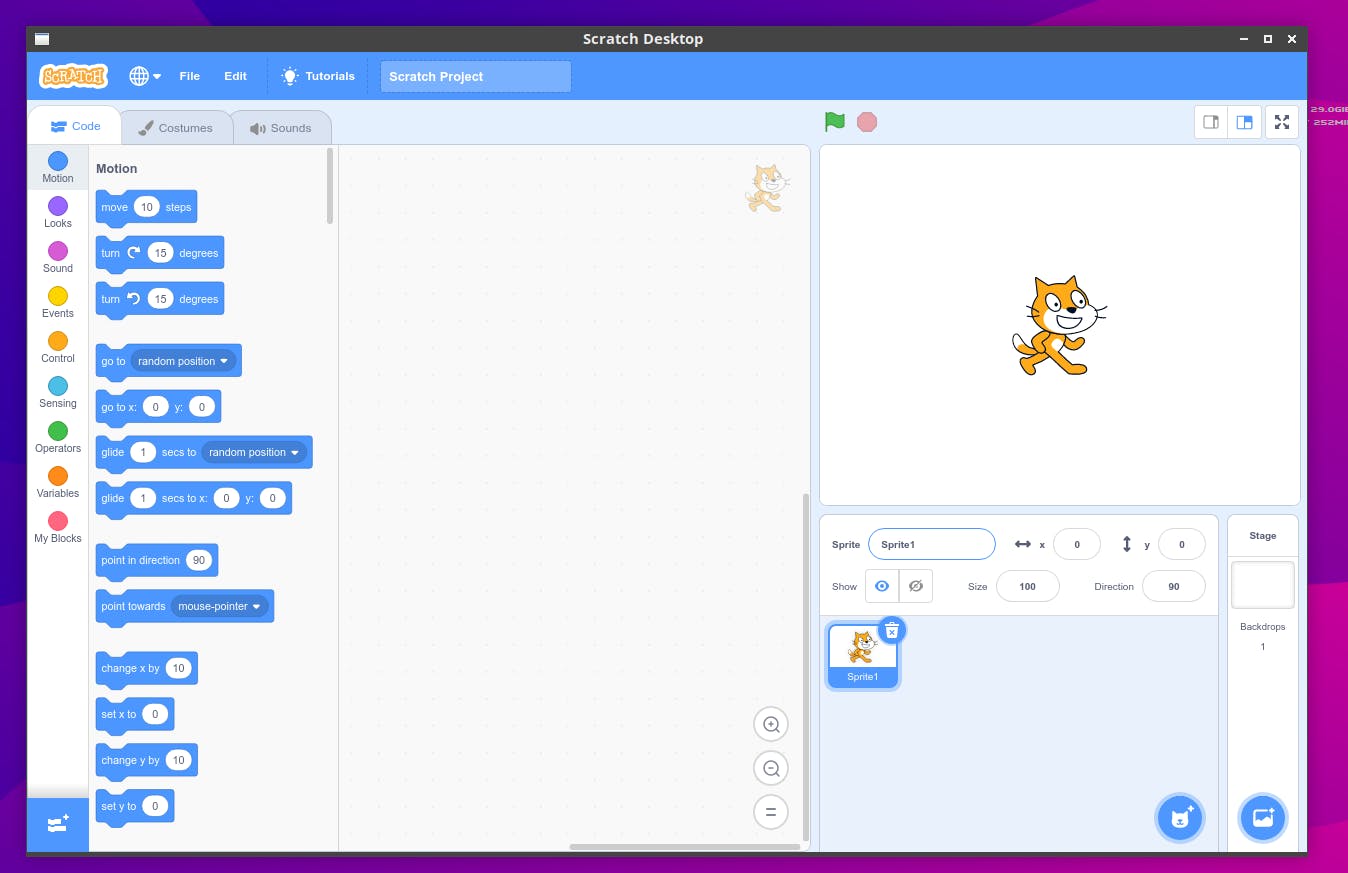Click the Choose a Backdrop button
This screenshot has height=873, width=1348.
pos(1263,818)
